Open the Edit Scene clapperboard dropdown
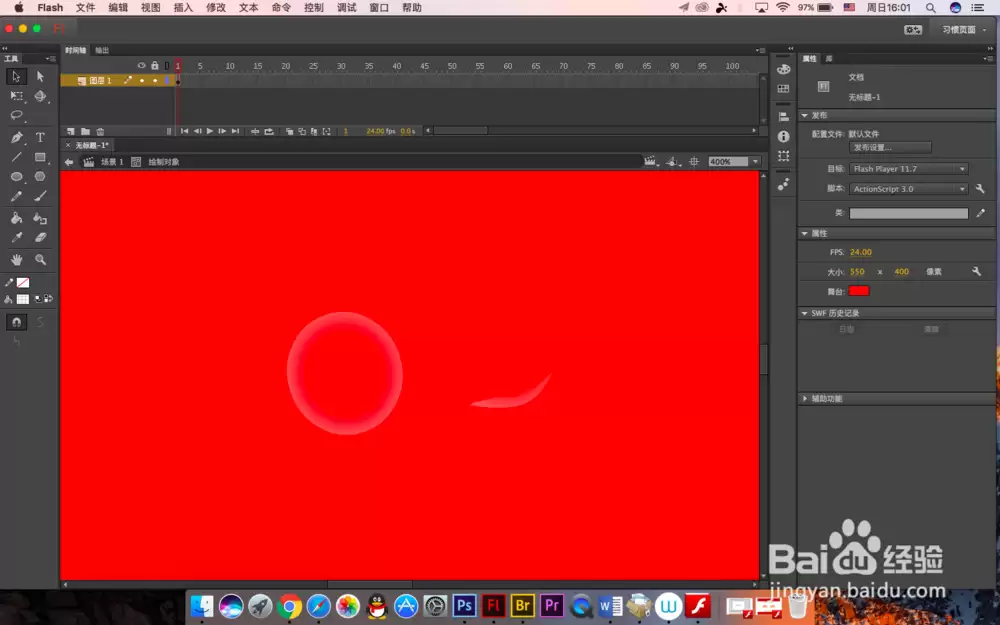 point(651,162)
